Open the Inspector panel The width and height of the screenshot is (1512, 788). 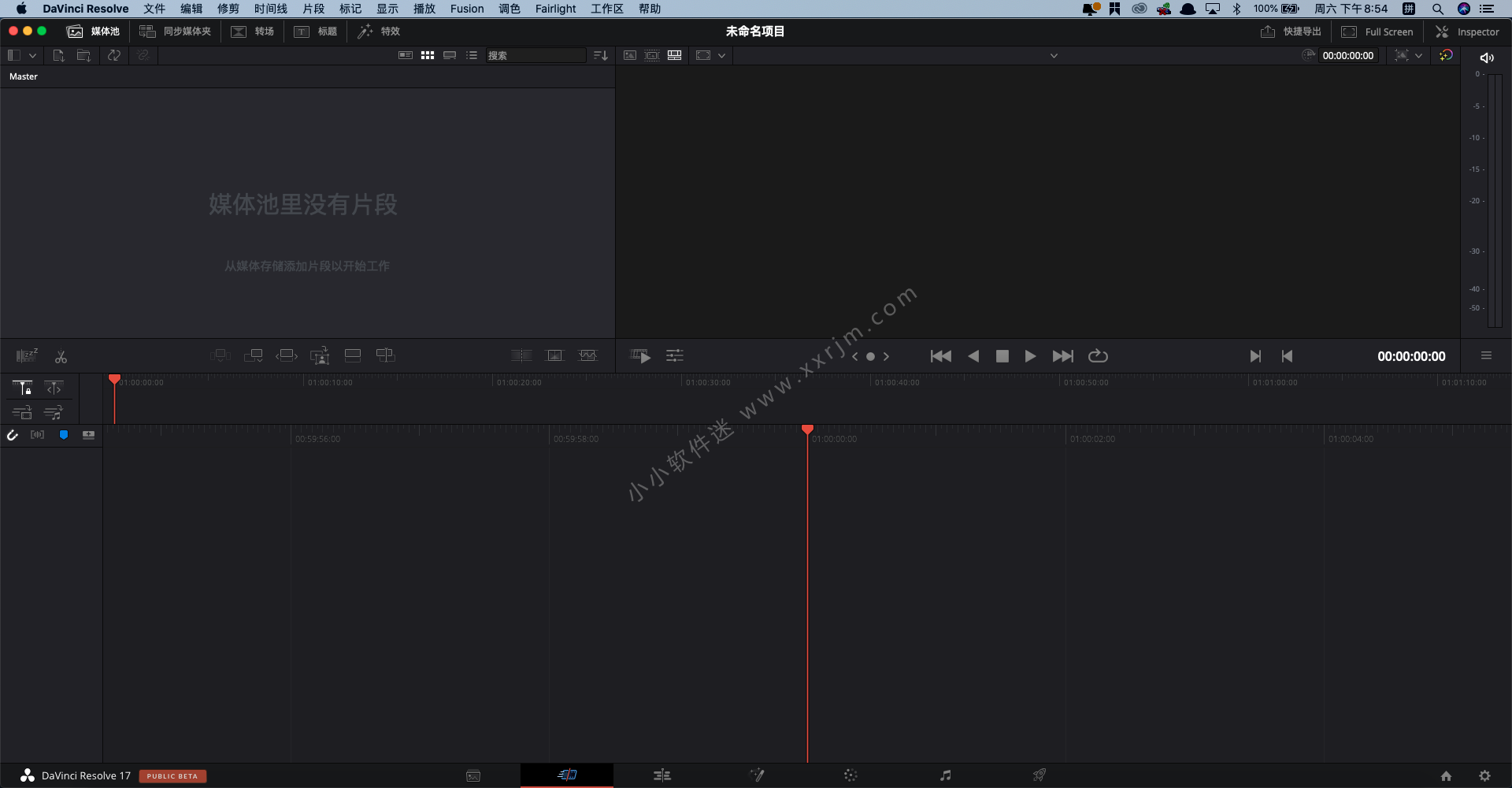[1467, 32]
